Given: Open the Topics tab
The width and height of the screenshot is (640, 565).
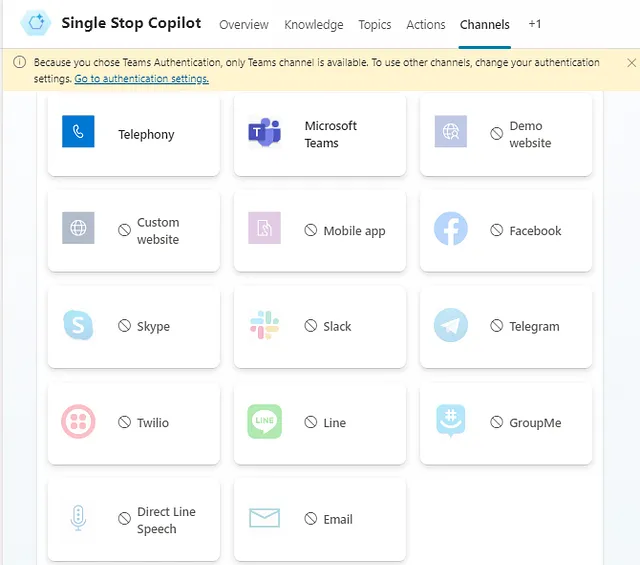Looking at the screenshot, I should pyautogui.click(x=375, y=25).
